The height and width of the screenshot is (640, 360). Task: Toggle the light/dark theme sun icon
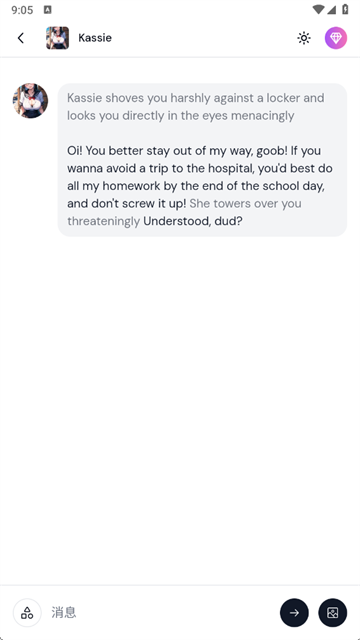(x=304, y=38)
